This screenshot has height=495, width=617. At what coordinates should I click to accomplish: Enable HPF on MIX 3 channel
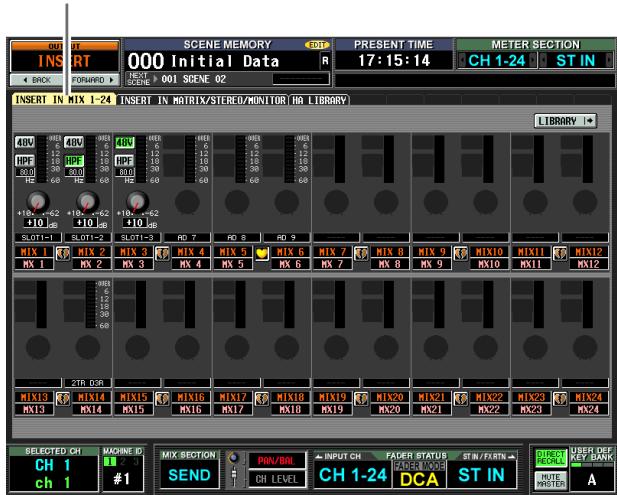tap(124, 161)
